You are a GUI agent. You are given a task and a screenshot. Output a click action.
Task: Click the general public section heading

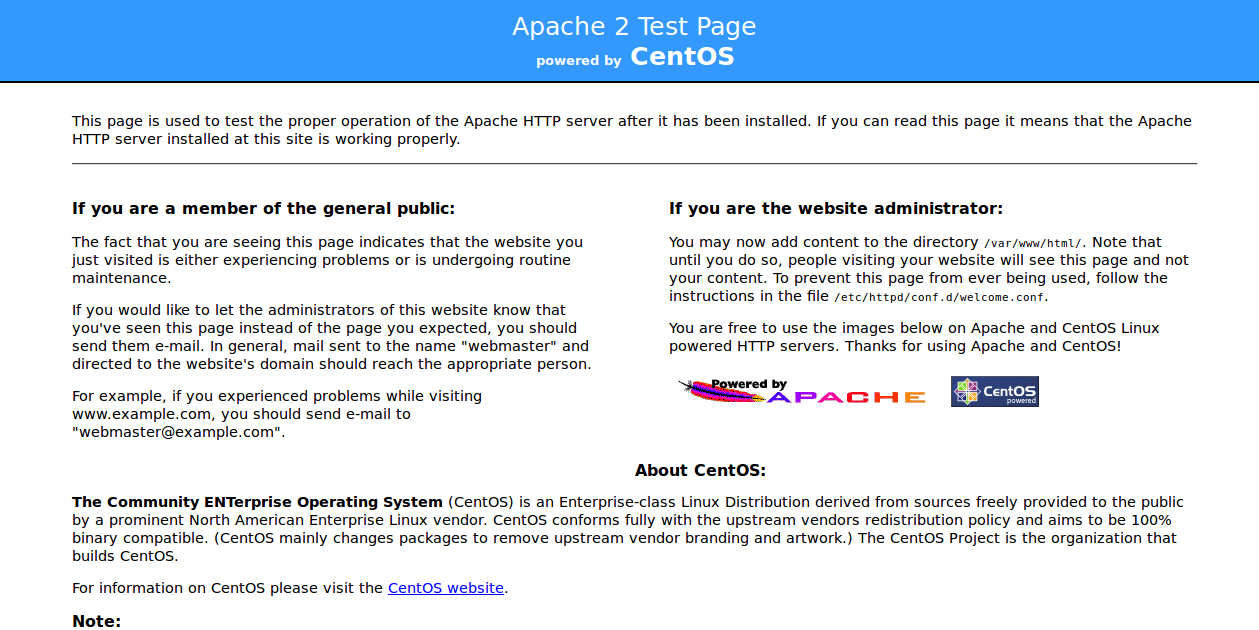(263, 208)
